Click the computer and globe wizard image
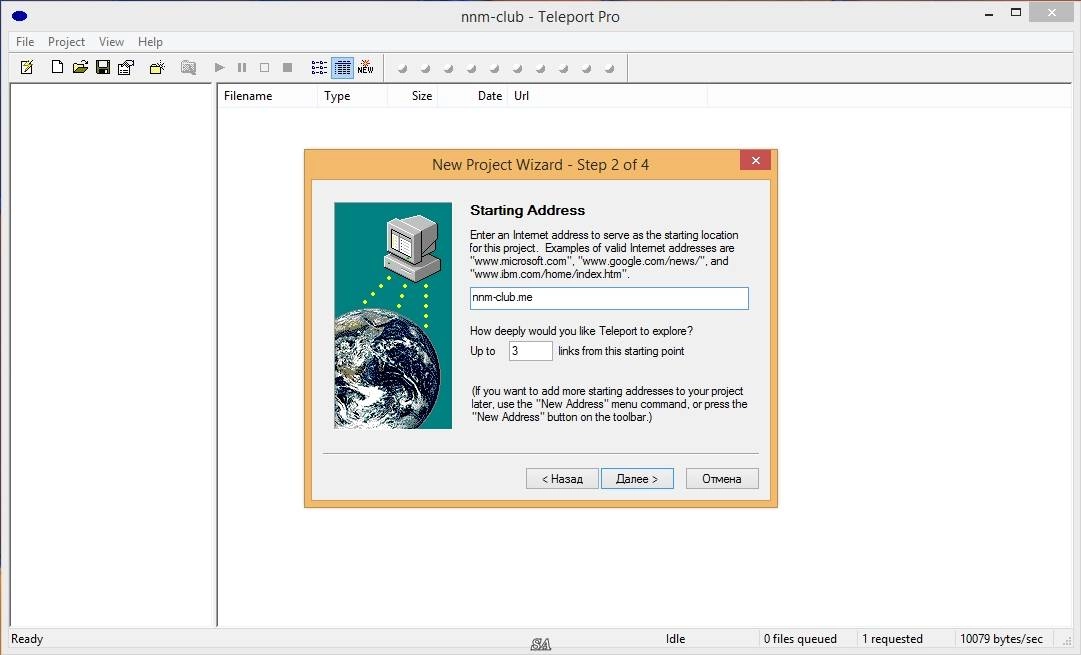Screen dimensions: 1081x655 point(393,315)
